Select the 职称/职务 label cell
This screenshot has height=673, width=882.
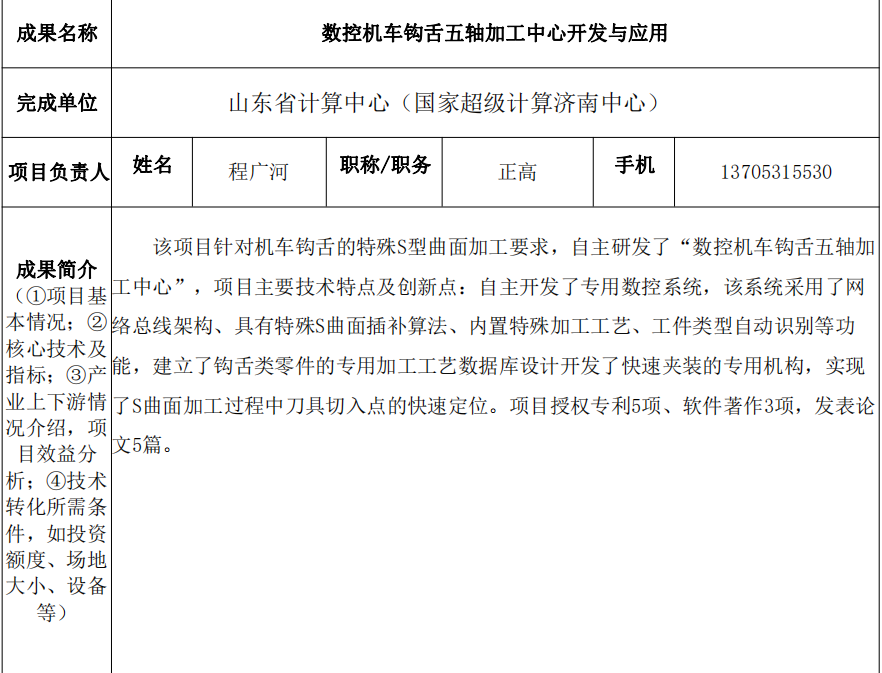click(x=385, y=166)
